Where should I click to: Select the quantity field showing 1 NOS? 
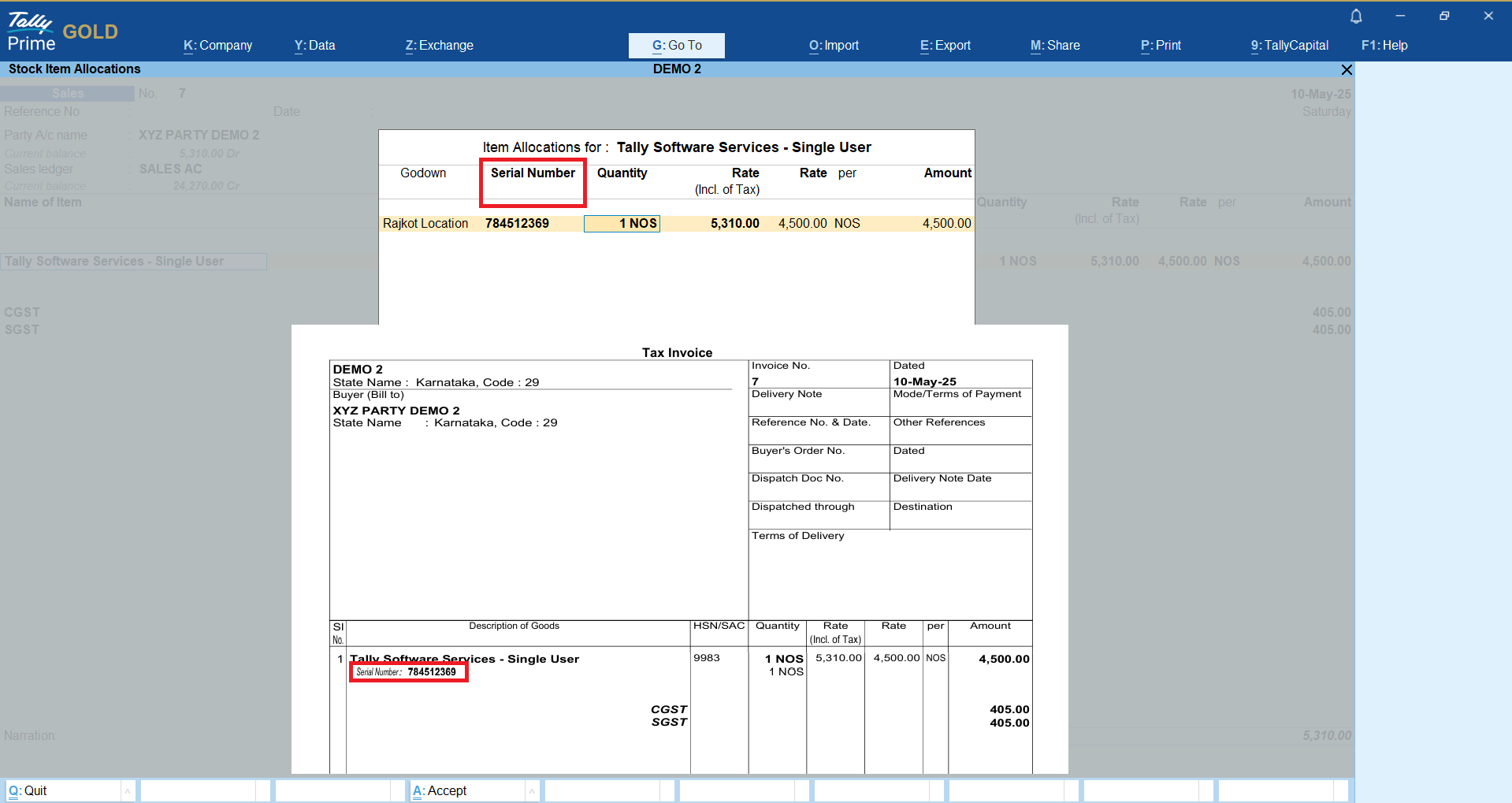(622, 224)
